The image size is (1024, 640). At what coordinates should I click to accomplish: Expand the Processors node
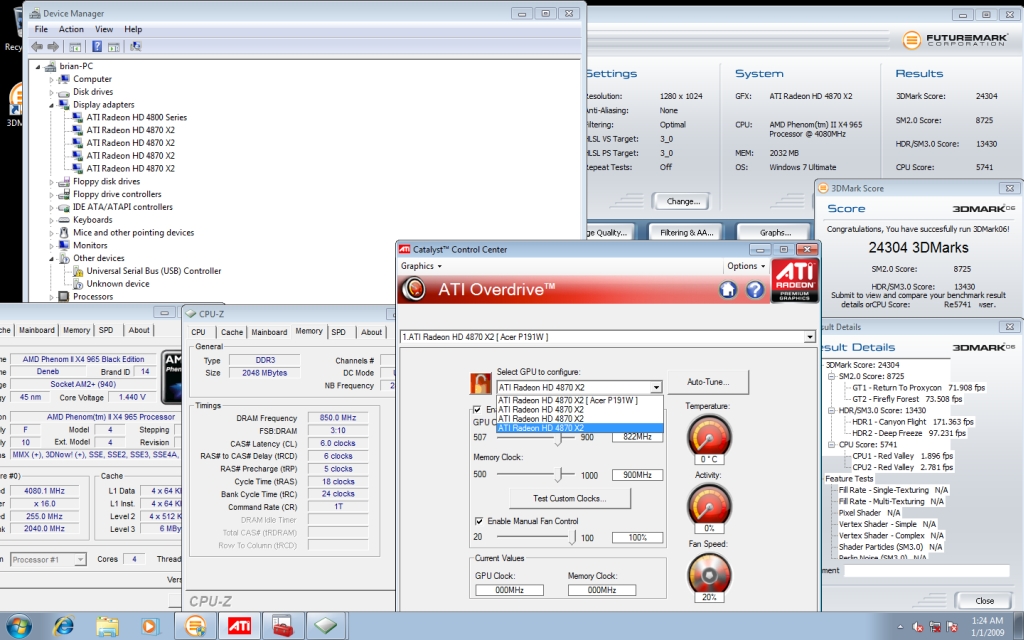(52, 296)
